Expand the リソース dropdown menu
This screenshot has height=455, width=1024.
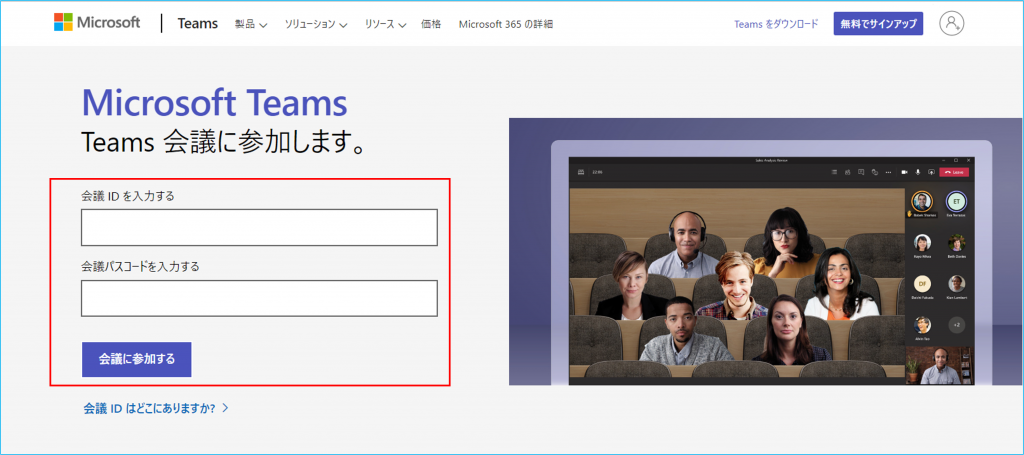click(385, 24)
